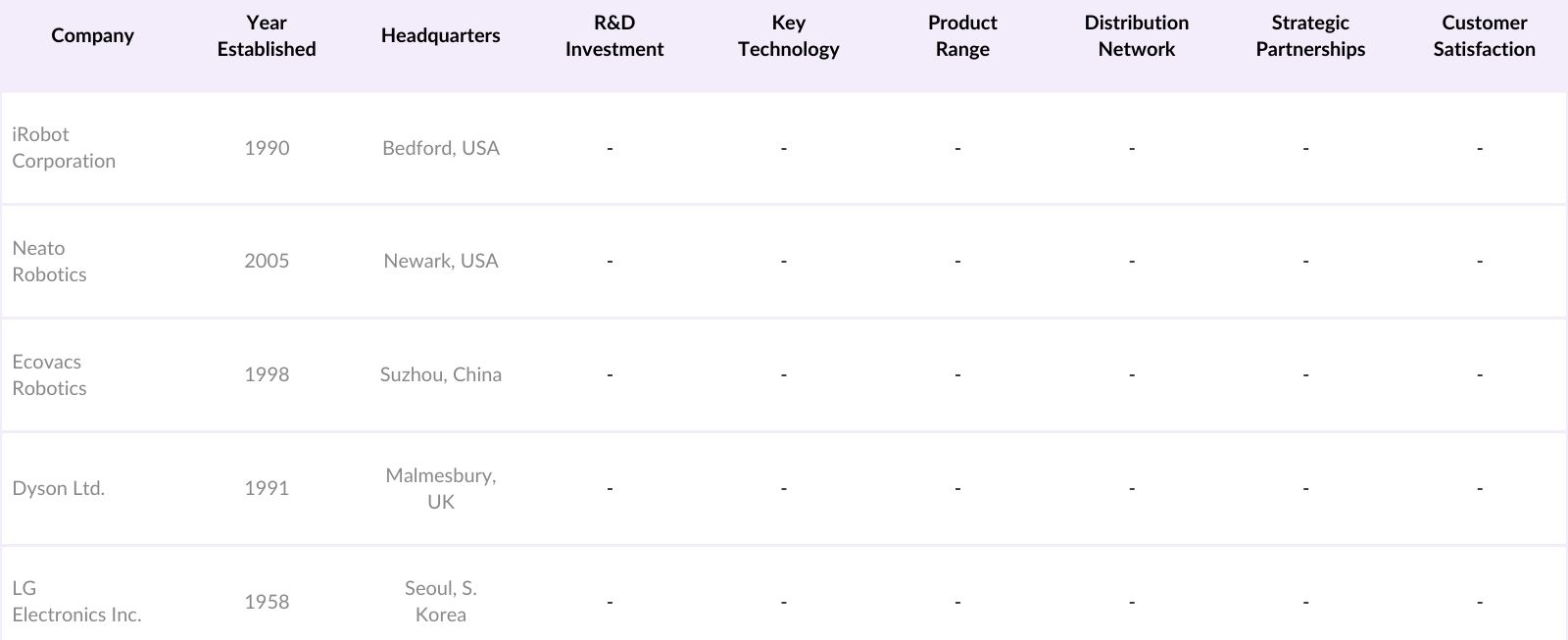Click the Company column header
This screenshot has width=1568, height=640.
point(92,36)
